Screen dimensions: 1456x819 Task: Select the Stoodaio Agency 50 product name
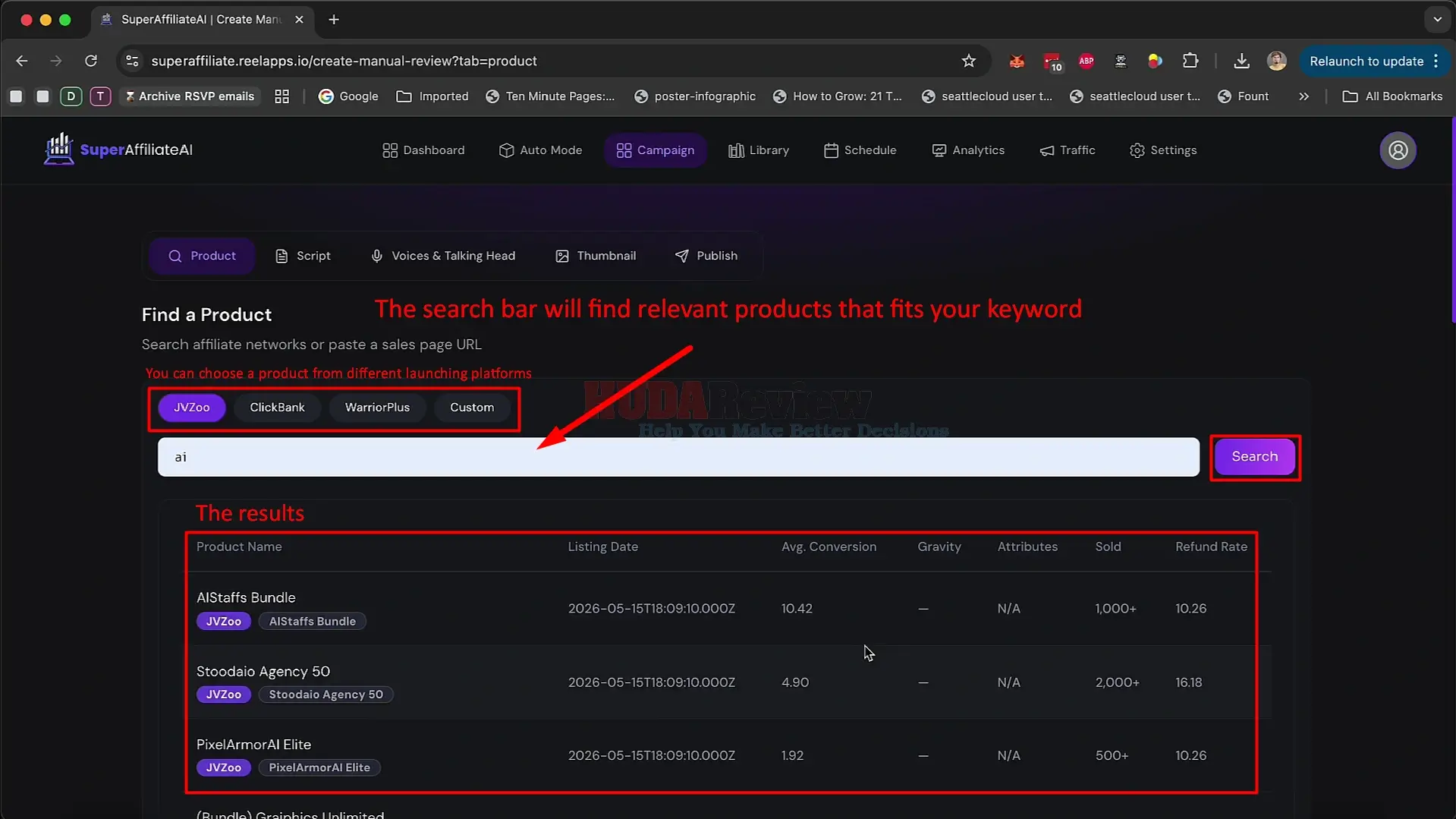[263, 672]
